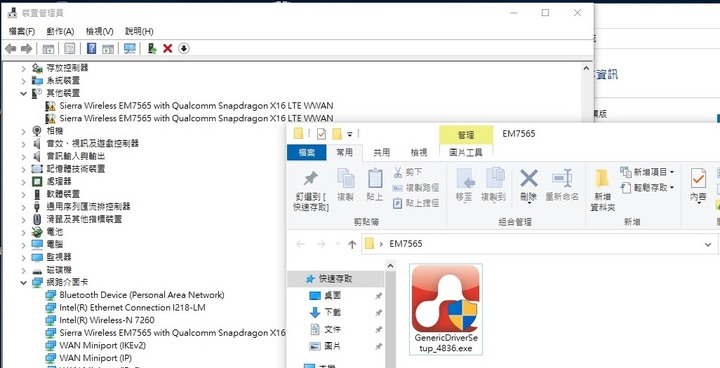The width and height of the screenshot is (720, 368).
Task: Open the Properties toolbar icon in Device Manager
Action: pyautogui.click(x=69, y=48)
